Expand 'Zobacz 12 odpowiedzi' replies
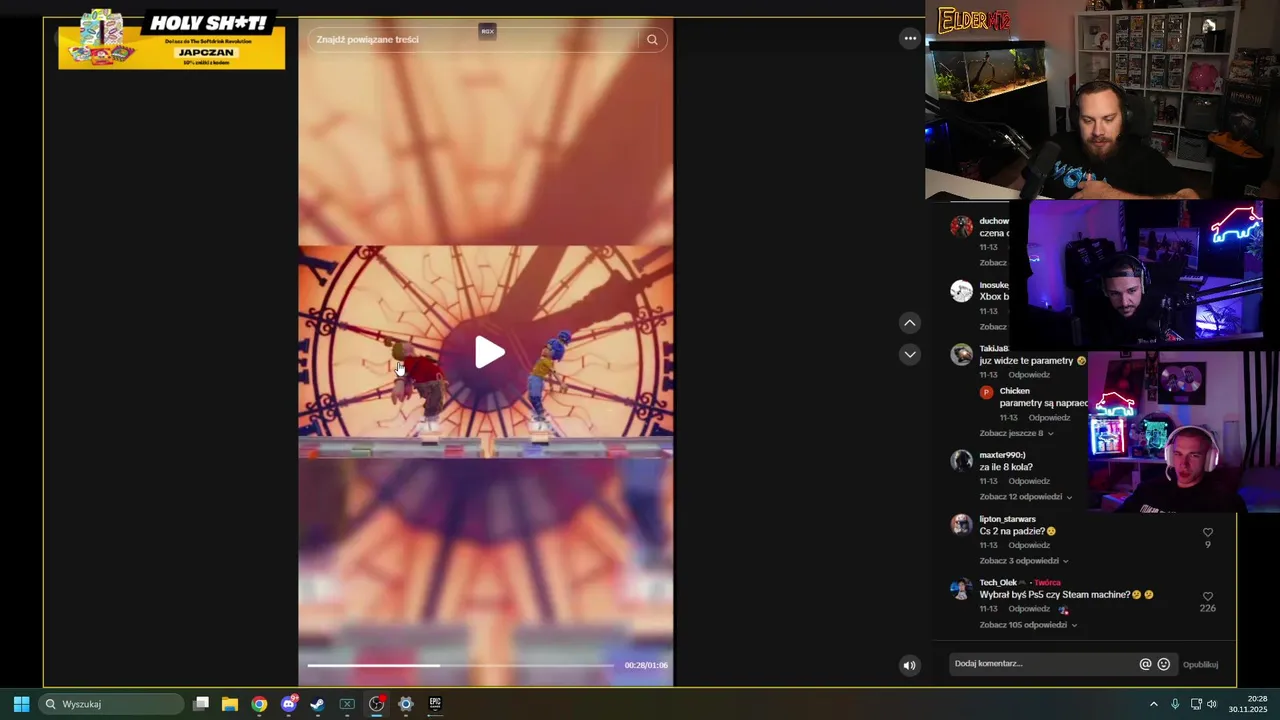 pos(1026,497)
